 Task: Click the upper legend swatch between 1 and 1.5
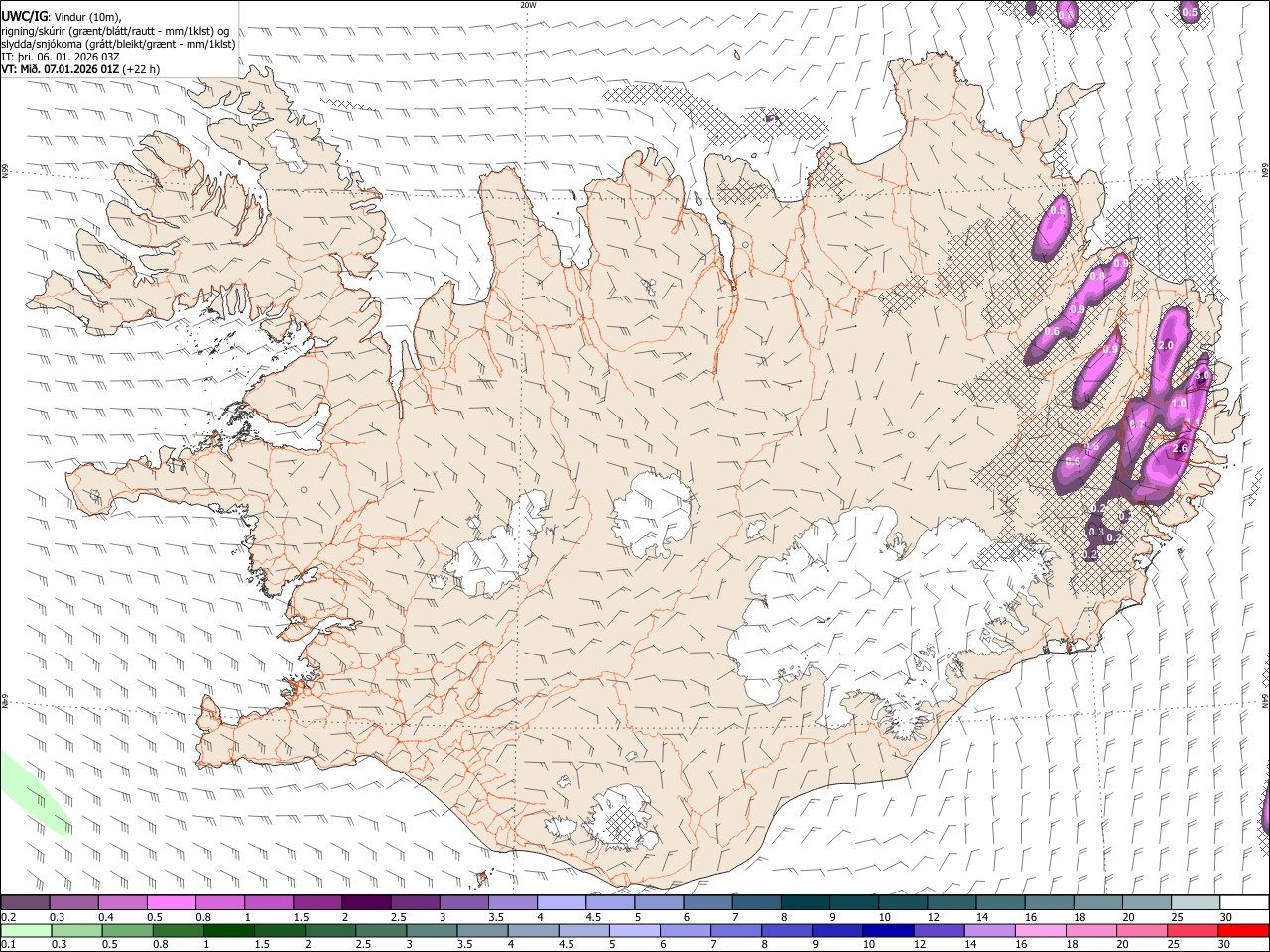coord(269,902)
